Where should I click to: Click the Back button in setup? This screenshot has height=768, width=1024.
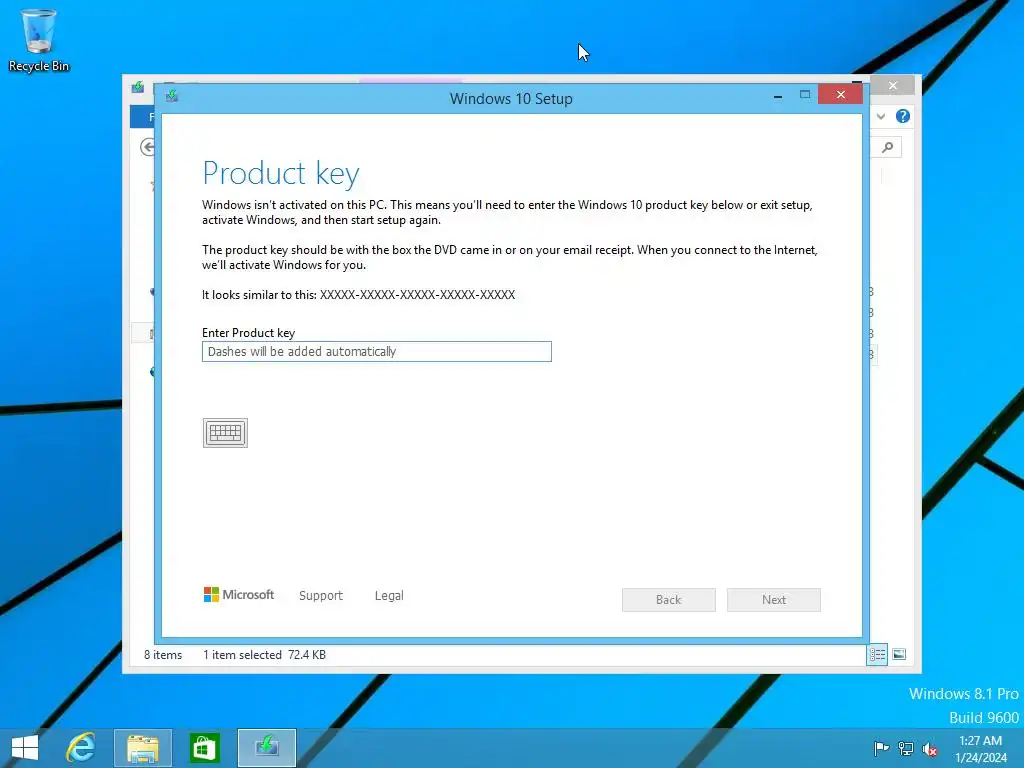click(668, 600)
